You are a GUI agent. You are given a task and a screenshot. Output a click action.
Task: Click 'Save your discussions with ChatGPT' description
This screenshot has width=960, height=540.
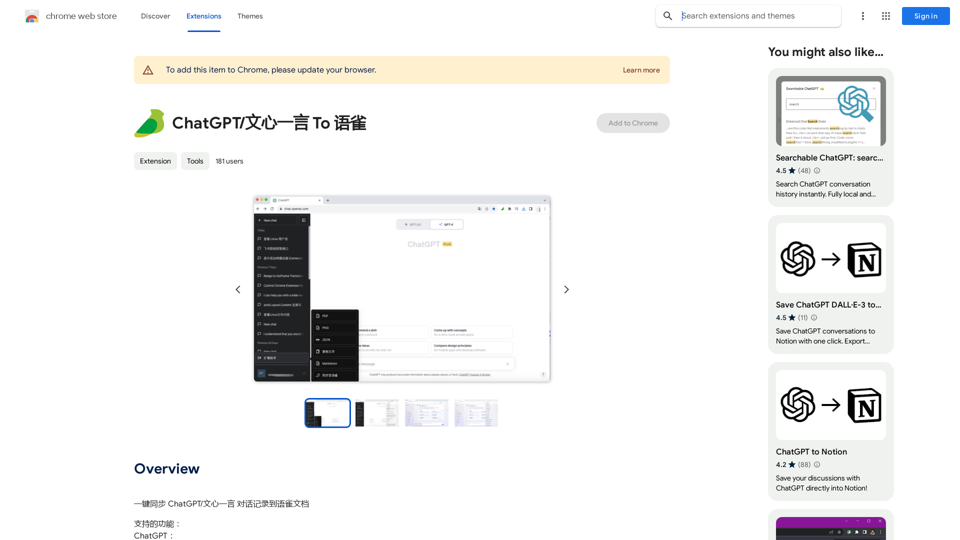pos(821,483)
